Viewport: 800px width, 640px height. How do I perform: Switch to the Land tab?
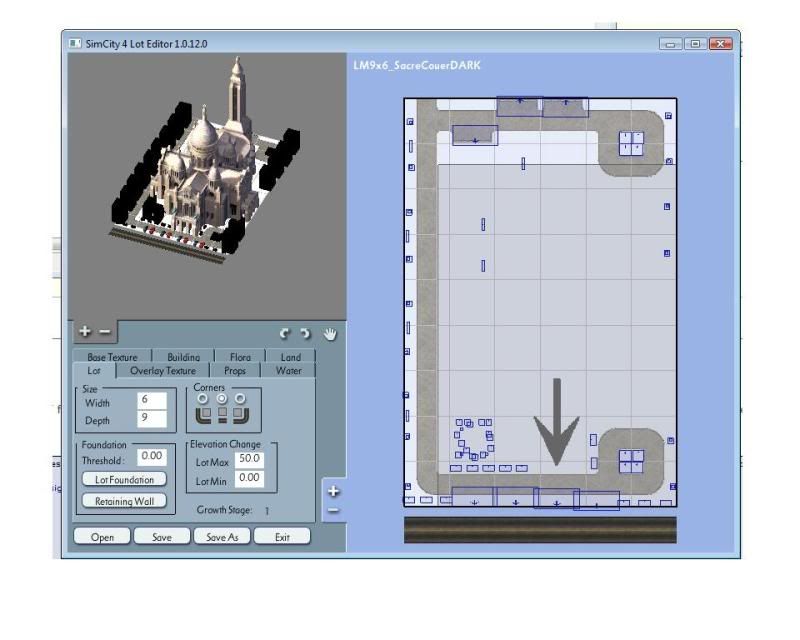click(x=290, y=356)
